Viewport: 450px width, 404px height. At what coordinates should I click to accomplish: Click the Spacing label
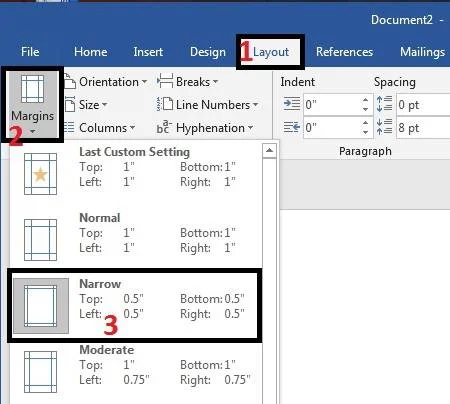click(x=395, y=82)
